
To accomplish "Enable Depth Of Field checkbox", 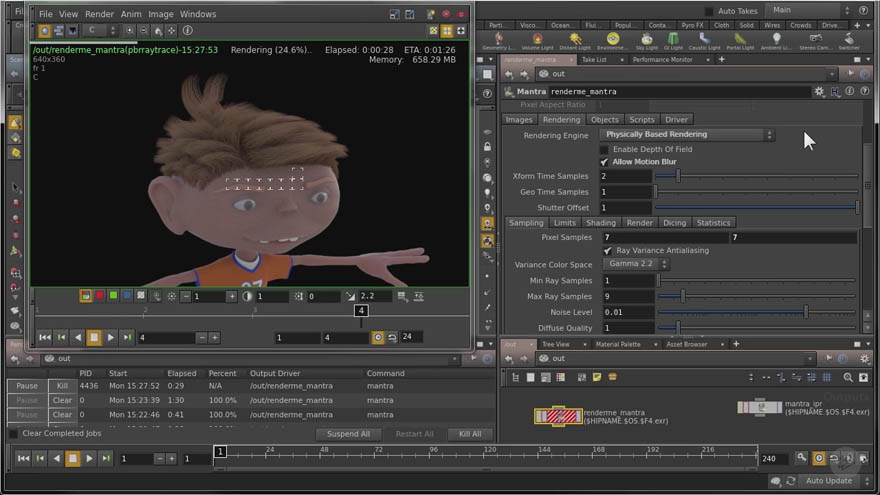I will (604, 149).
